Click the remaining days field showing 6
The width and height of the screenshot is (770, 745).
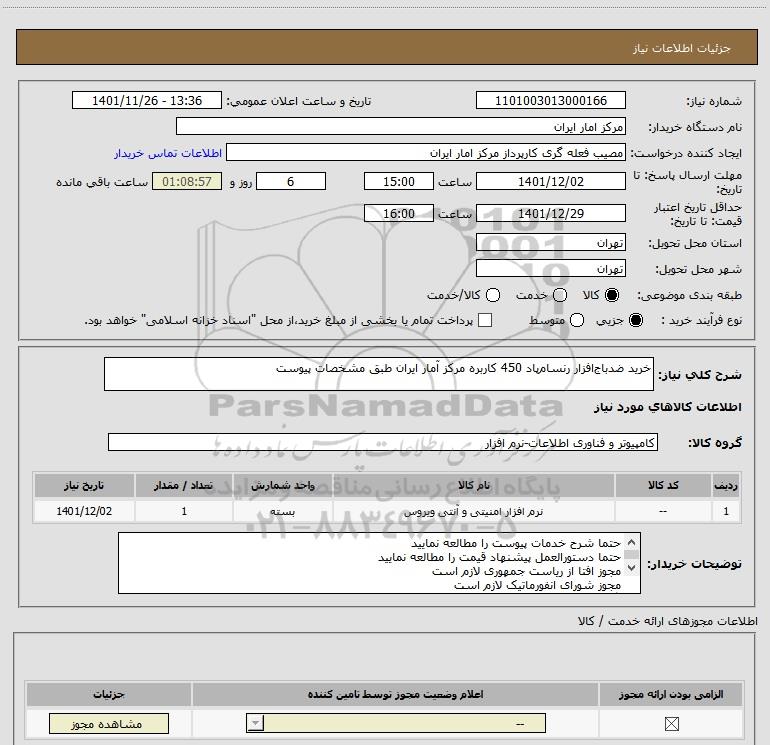pos(291,181)
